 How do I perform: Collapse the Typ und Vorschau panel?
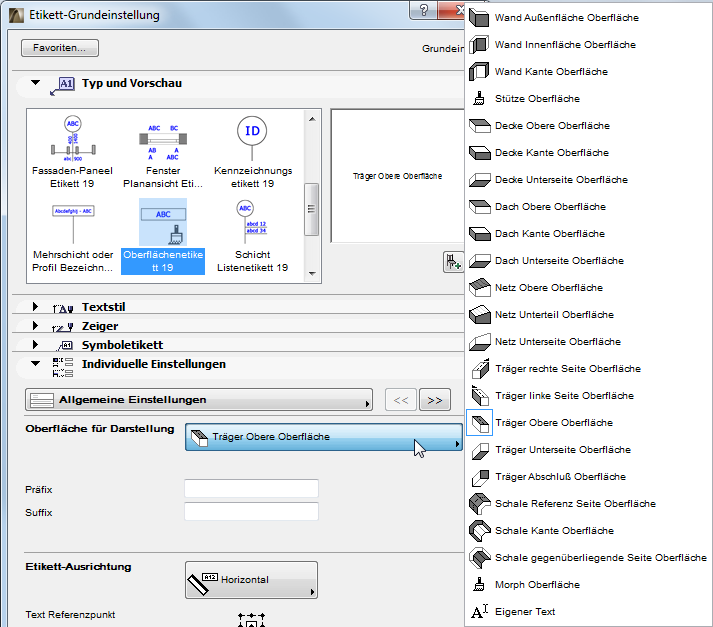tap(35, 83)
